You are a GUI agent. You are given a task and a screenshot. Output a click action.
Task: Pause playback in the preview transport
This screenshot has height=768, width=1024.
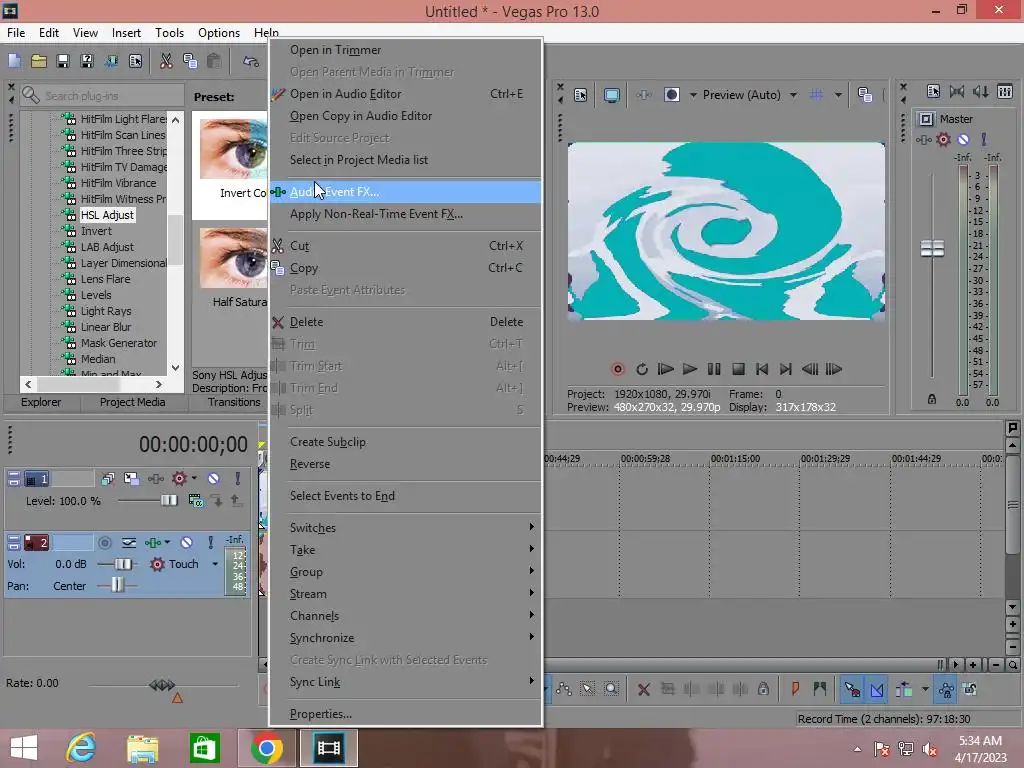pyautogui.click(x=714, y=369)
